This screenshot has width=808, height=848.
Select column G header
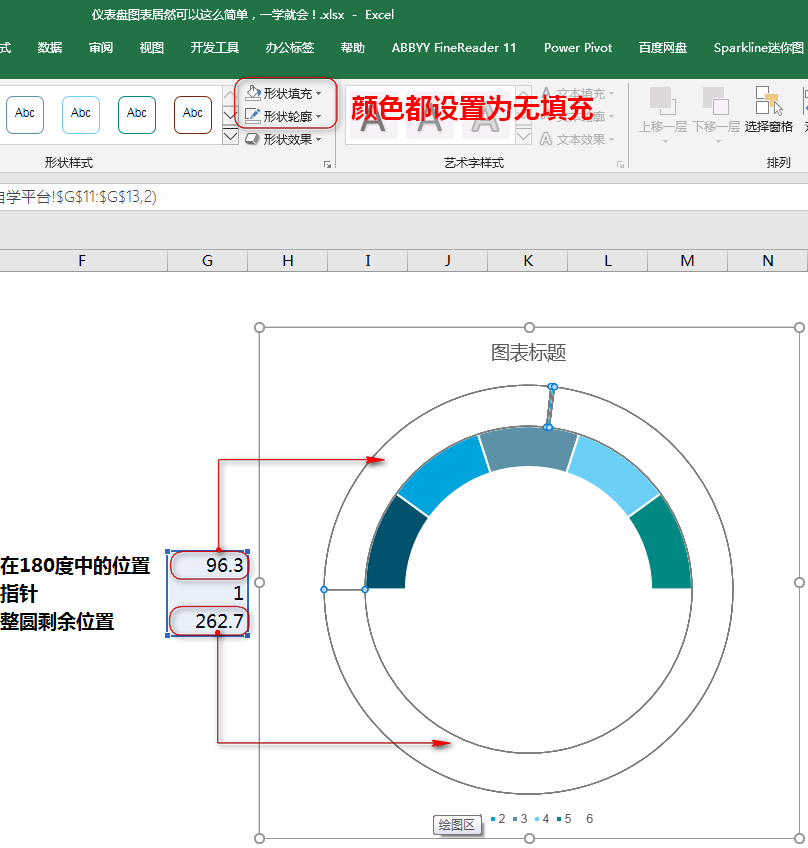tap(208, 261)
